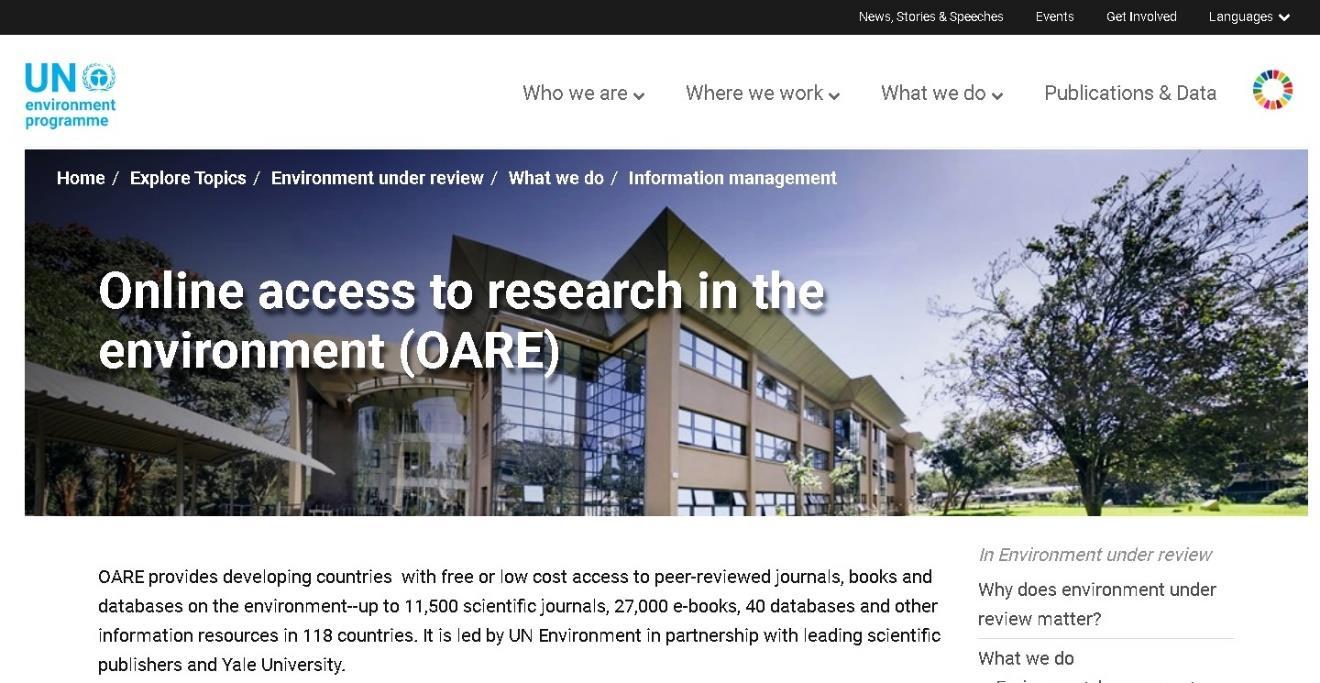This screenshot has width=1320, height=683.
Task: Click the OARE description paragraph
Action: (519, 620)
